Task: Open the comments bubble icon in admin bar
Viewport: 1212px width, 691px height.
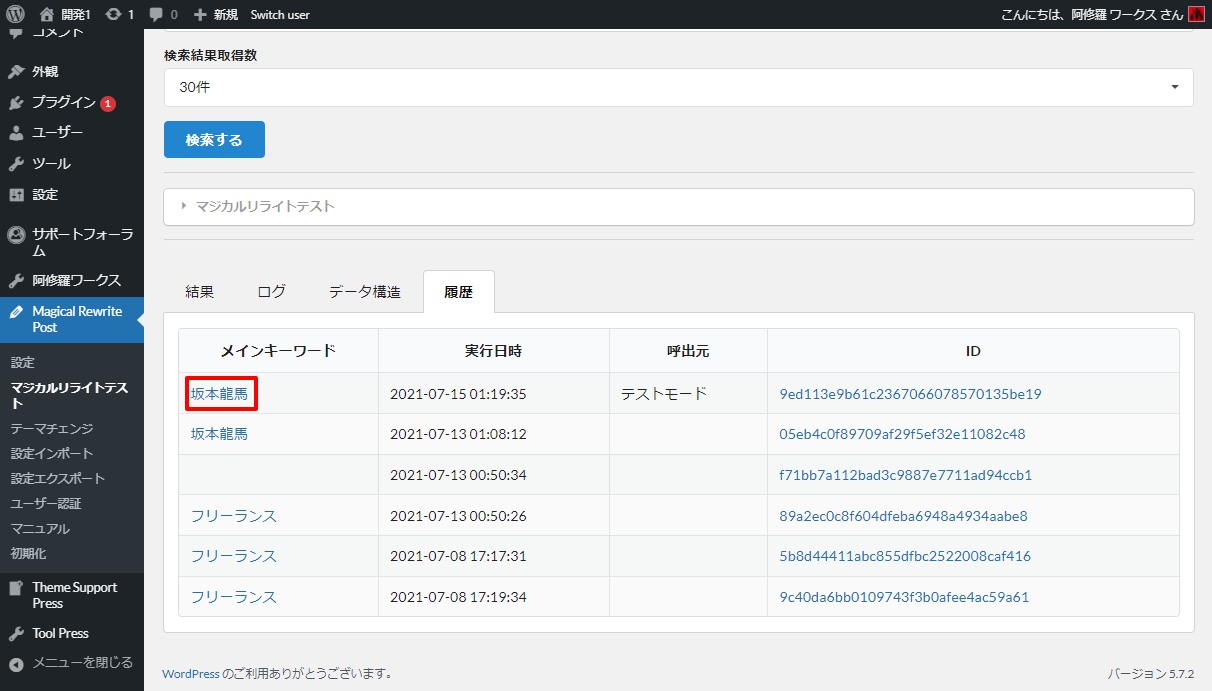Action: coord(156,14)
